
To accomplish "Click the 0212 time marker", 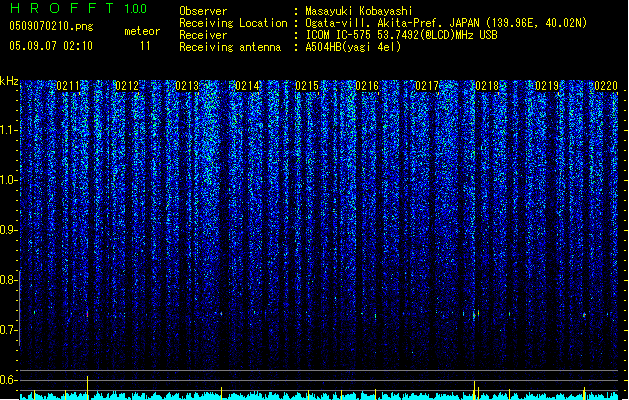I will click(127, 86).
